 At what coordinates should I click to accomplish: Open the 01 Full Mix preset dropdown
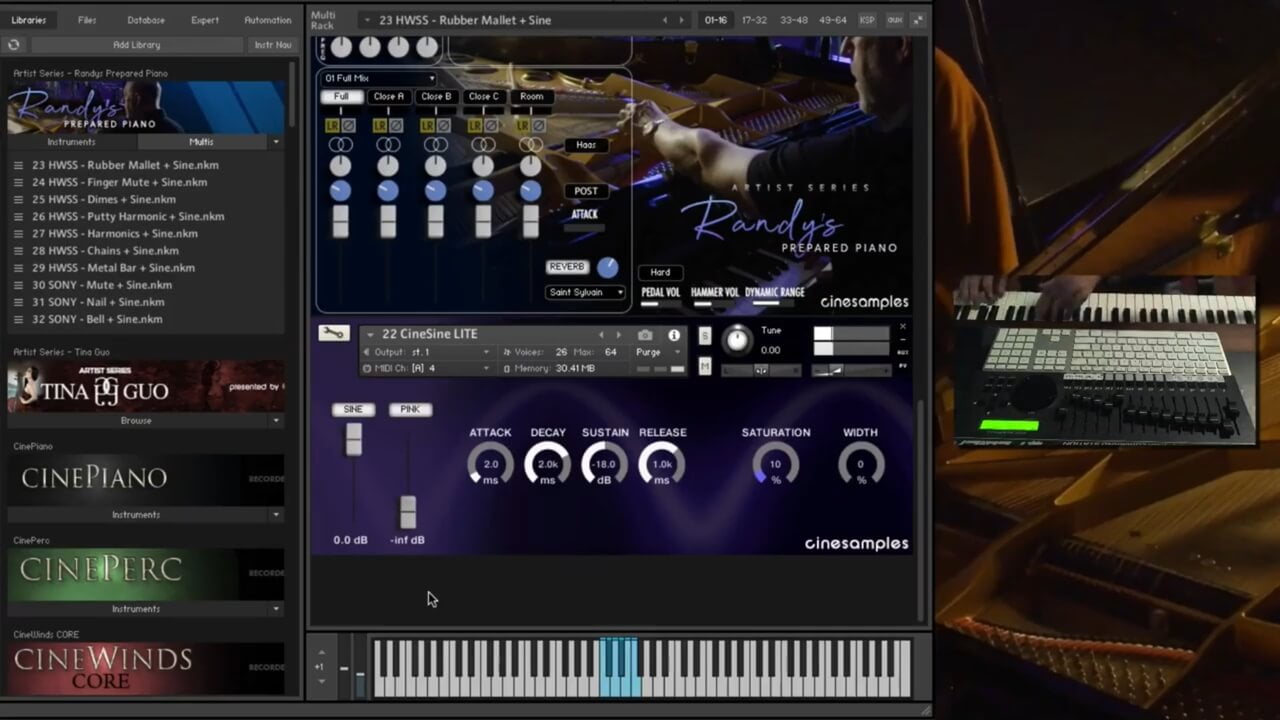click(379, 78)
